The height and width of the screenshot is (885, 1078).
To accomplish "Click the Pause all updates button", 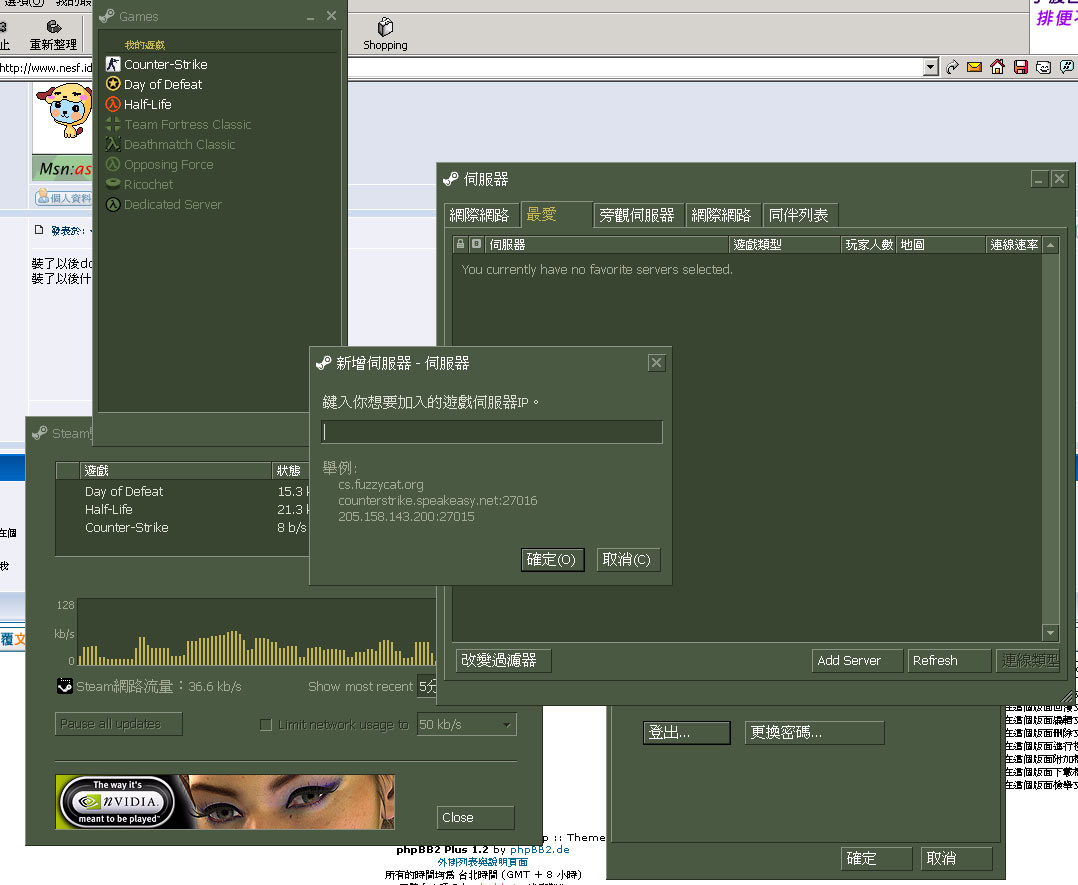I will (118, 723).
